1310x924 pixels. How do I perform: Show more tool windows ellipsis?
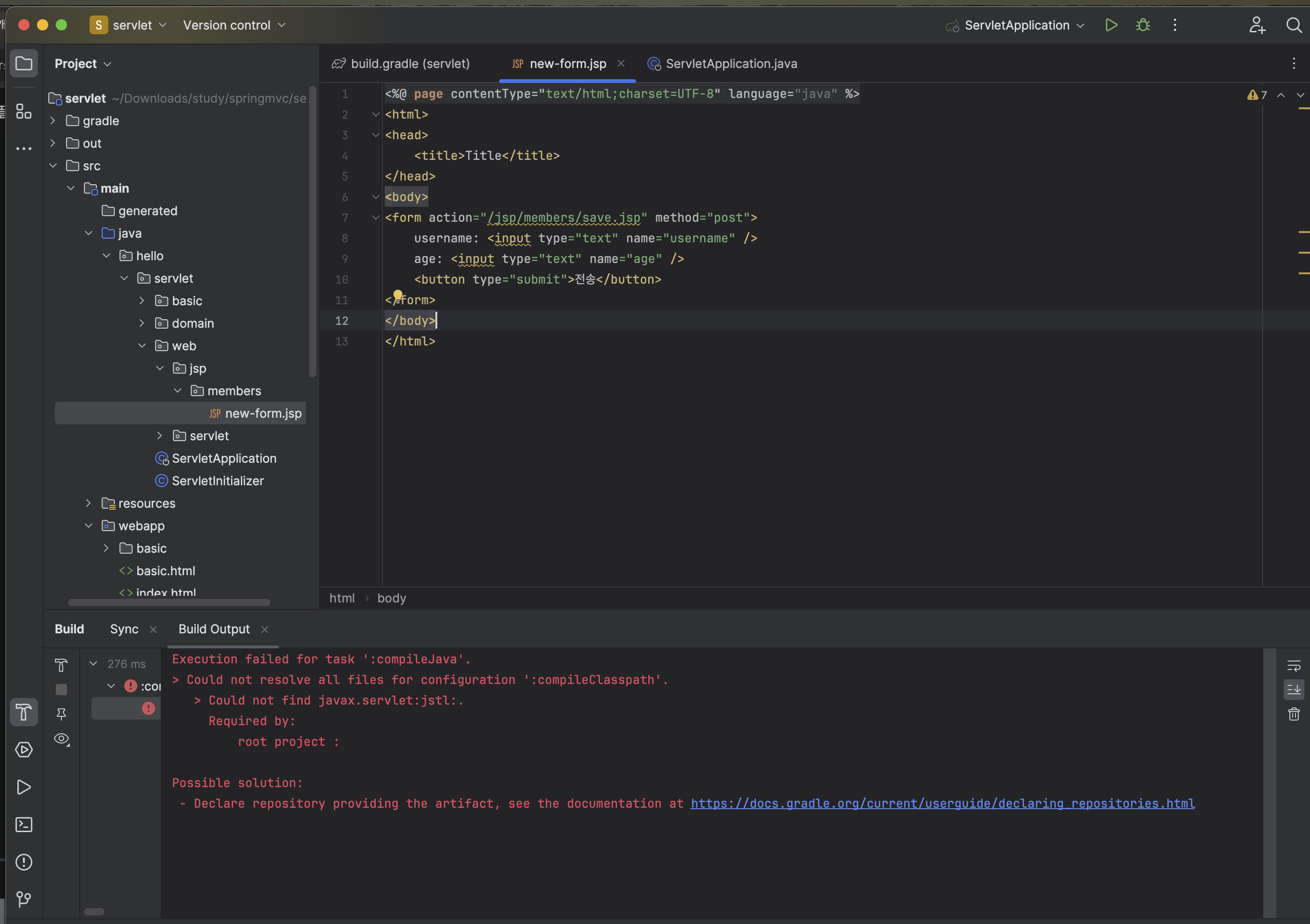23,149
